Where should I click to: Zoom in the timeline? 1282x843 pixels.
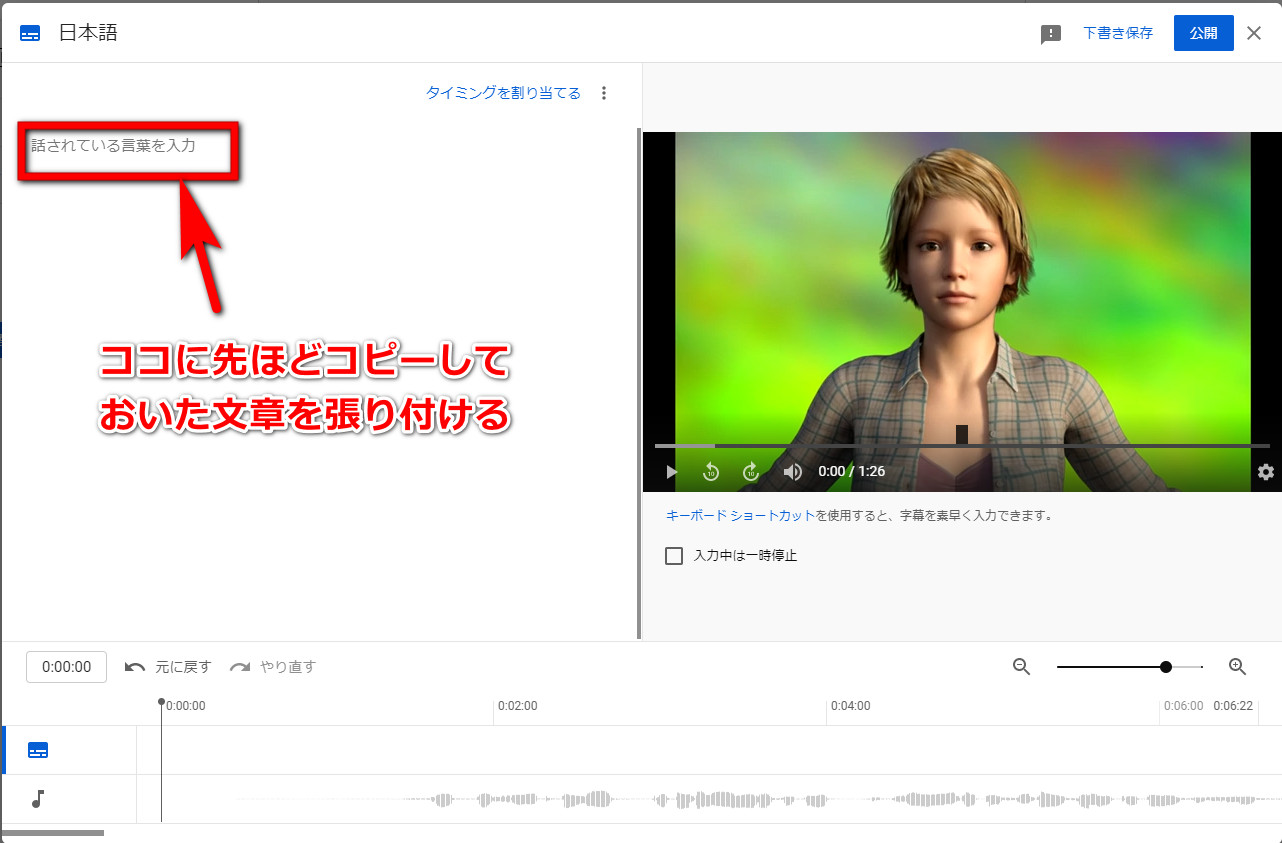(1237, 667)
